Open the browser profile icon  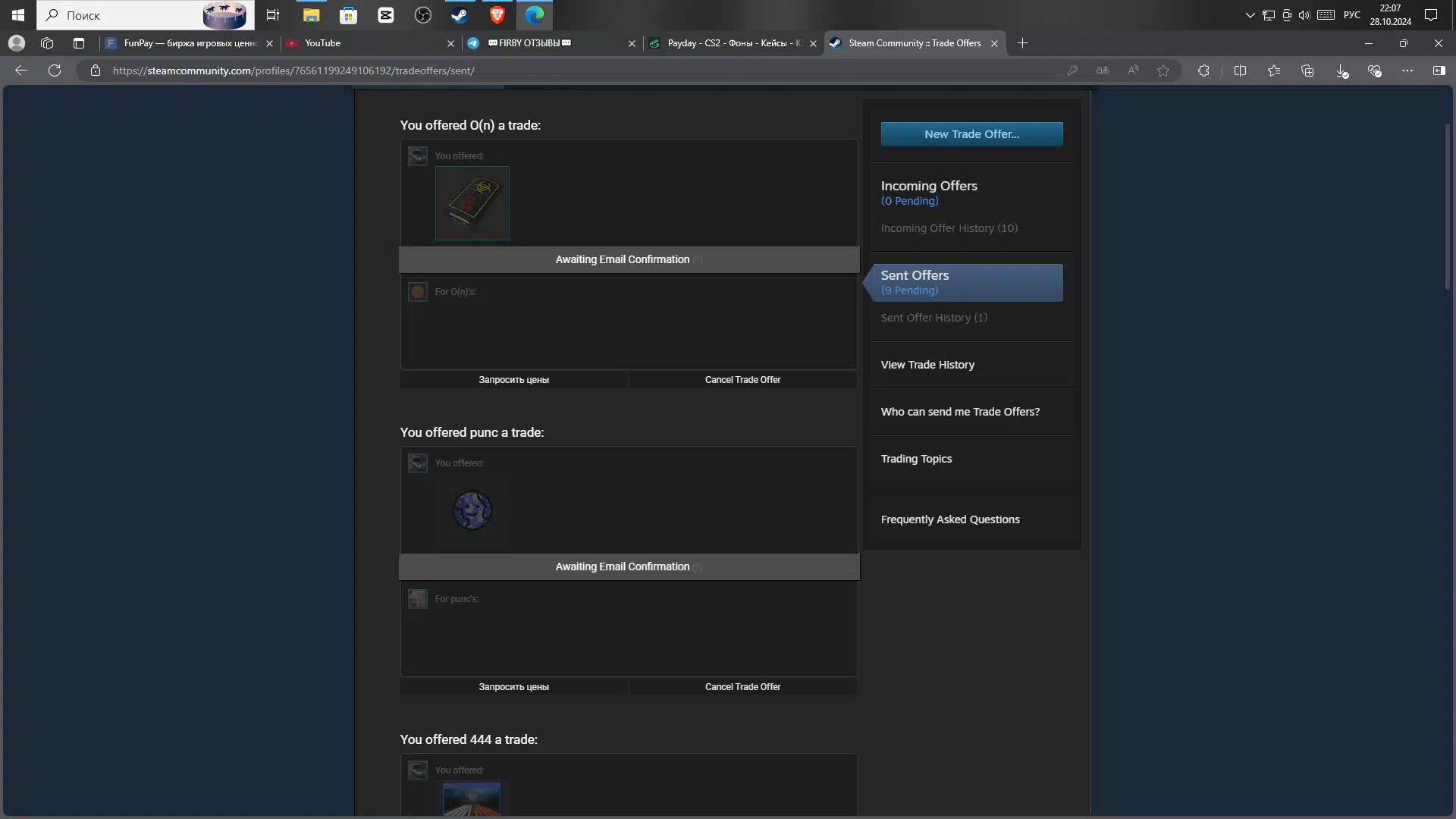tap(17, 43)
